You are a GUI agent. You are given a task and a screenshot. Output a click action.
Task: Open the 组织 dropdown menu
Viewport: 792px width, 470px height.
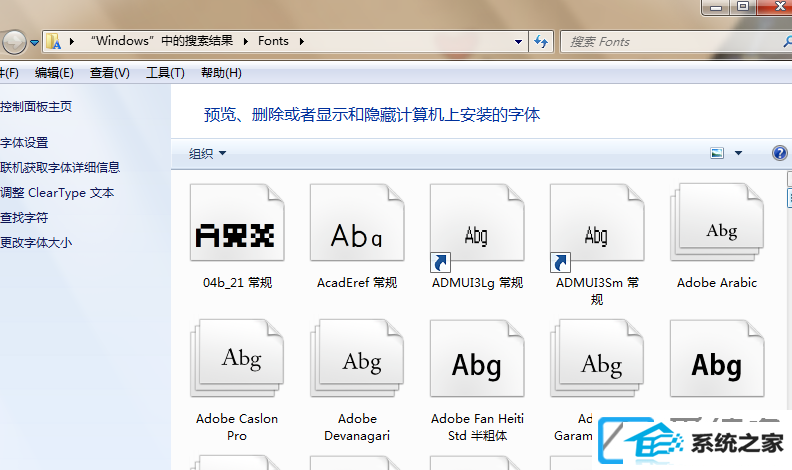coord(208,153)
